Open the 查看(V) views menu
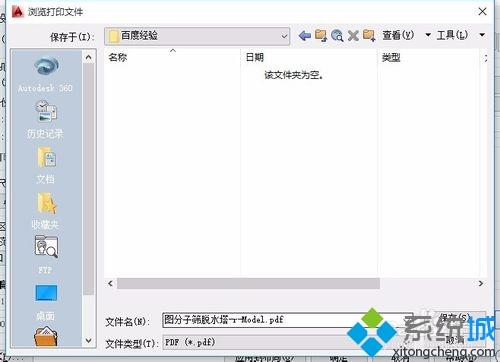The width and height of the screenshot is (500, 362). [398, 35]
